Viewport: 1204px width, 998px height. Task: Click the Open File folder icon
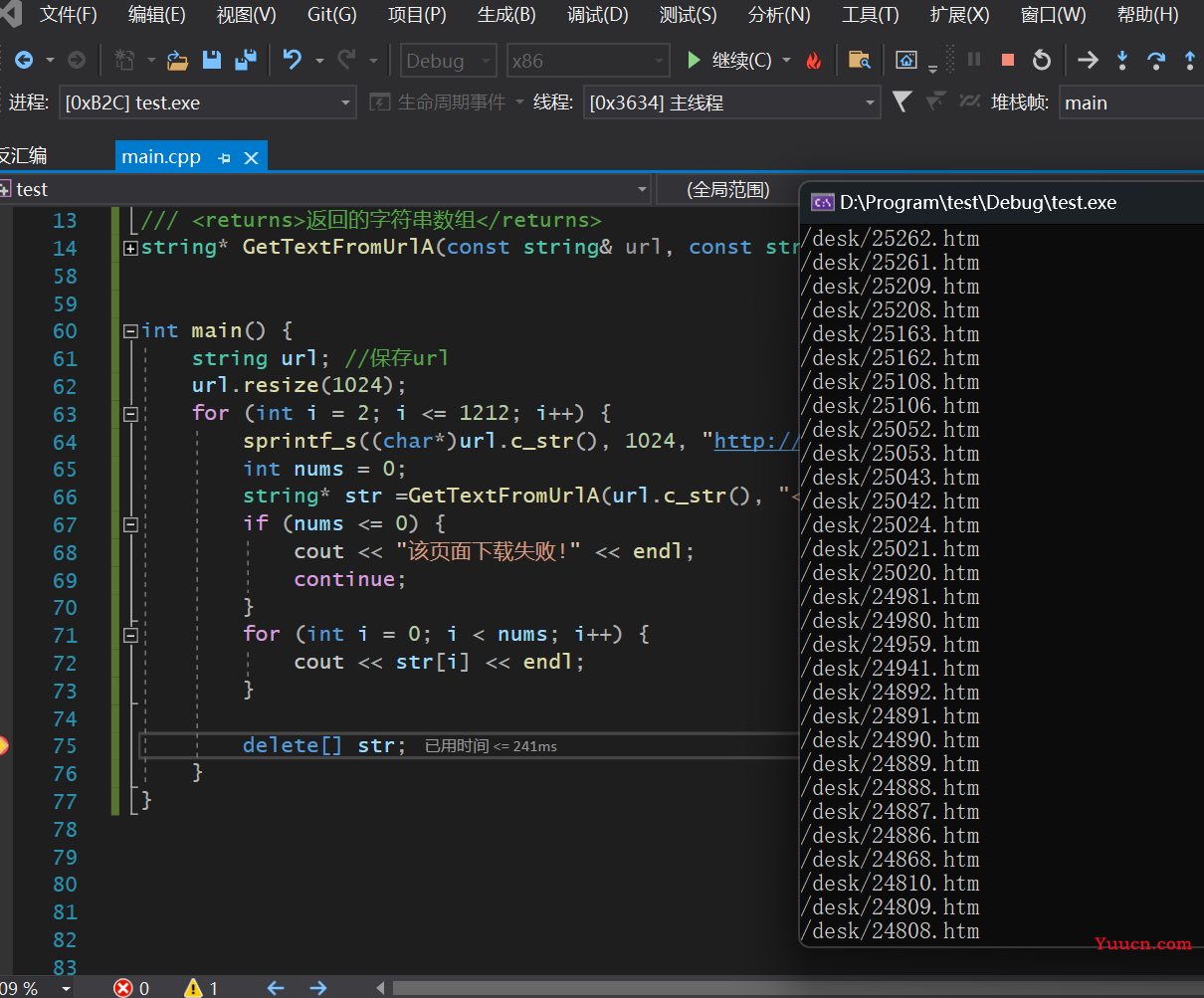(x=177, y=61)
